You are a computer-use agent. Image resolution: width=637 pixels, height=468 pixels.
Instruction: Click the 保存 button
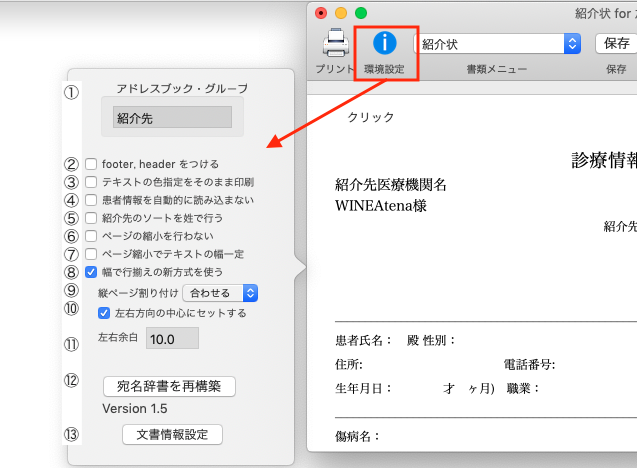click(x=616, y=43)
